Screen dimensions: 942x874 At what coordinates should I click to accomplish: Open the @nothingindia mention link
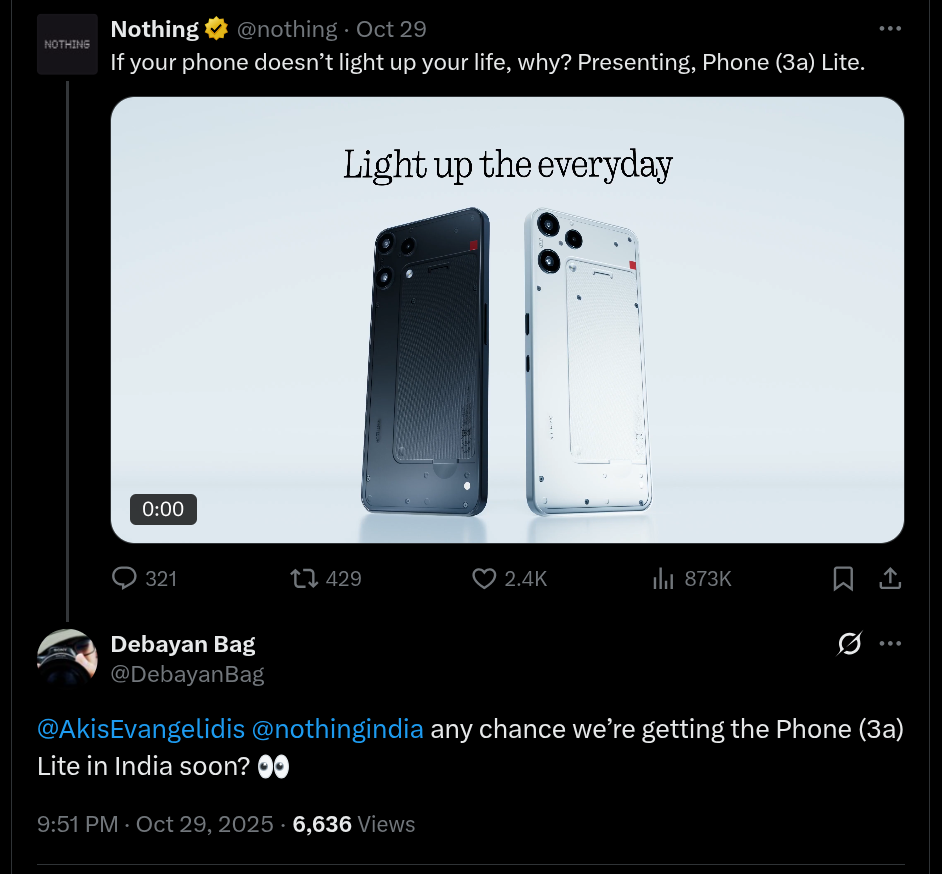coord(337,728)
